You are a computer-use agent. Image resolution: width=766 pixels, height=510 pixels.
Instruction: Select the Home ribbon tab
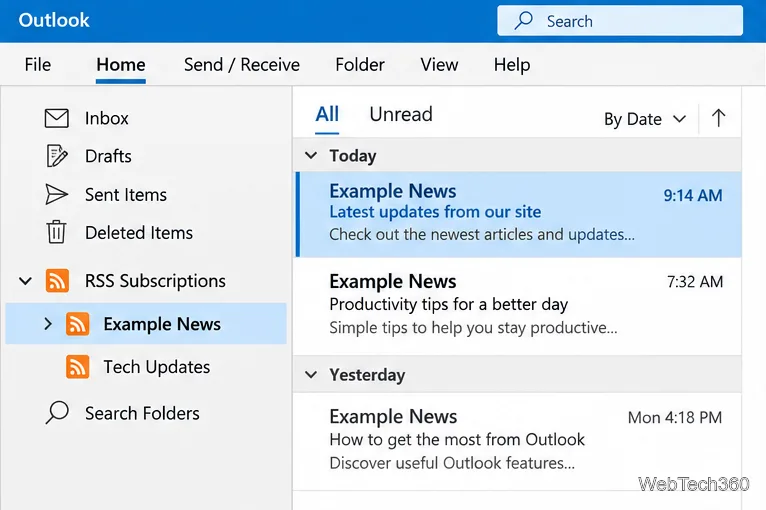pyautogui.click(x=121, y=64)
